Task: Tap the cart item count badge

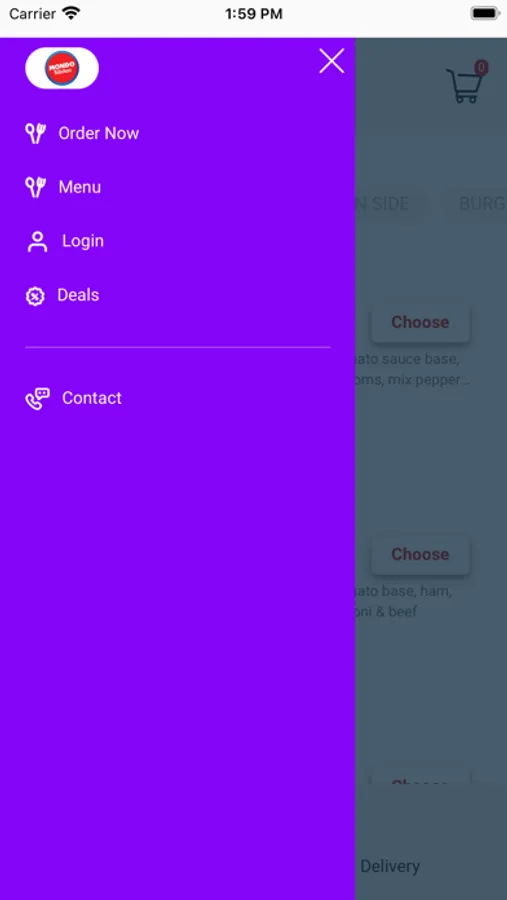Action: 481,68
